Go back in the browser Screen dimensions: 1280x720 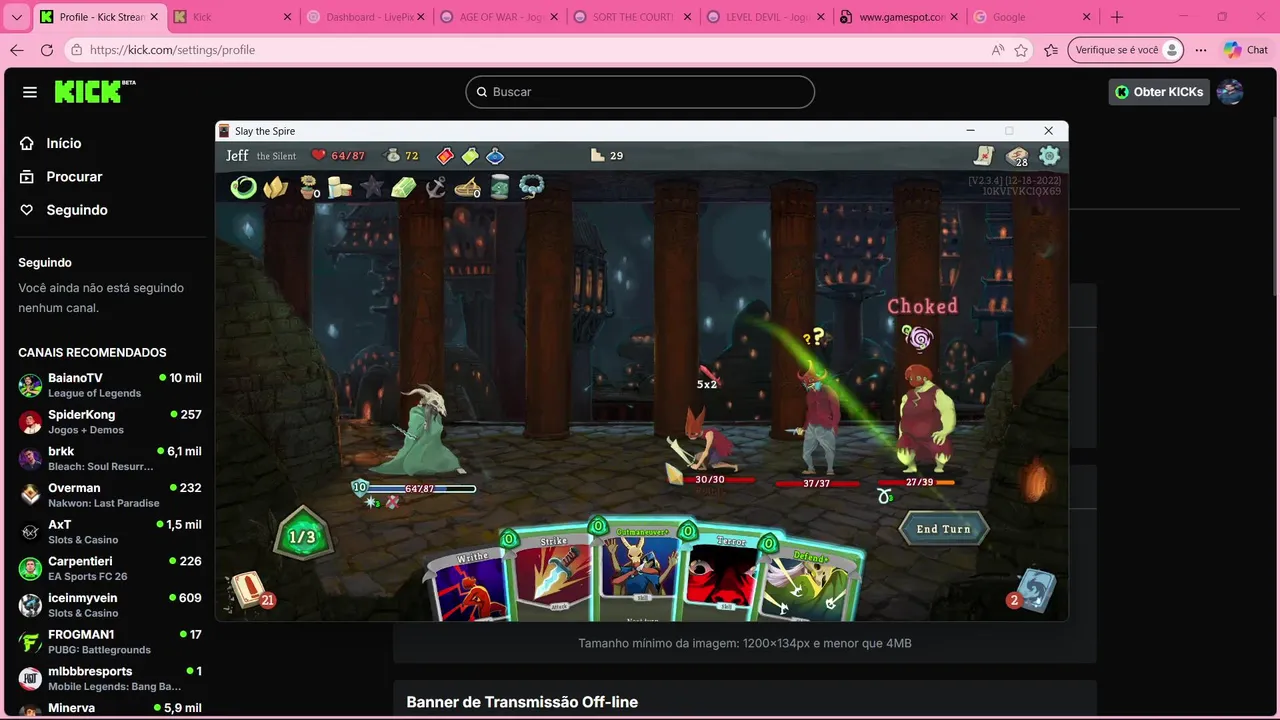(x=16, y=50)
